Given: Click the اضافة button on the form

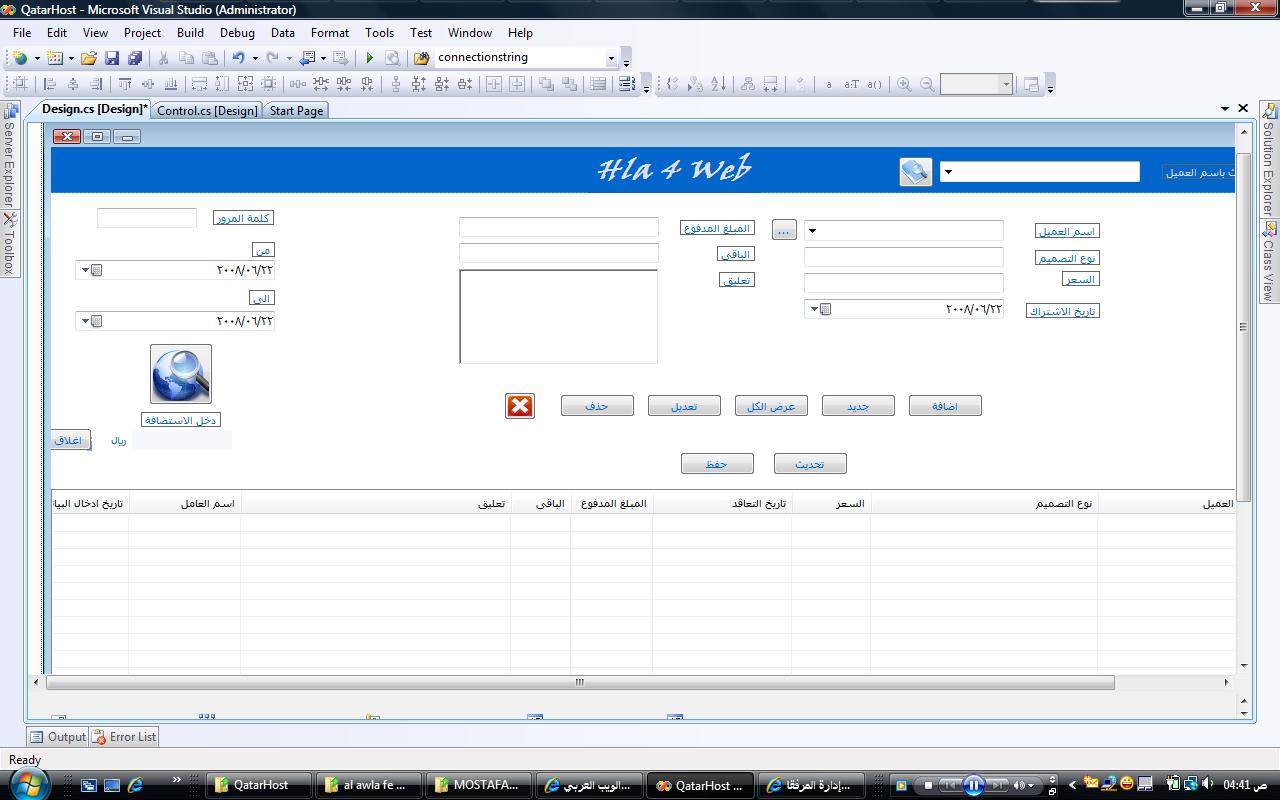Looking at the screenshot, I should pyautogui.click(x=945, y=406).
